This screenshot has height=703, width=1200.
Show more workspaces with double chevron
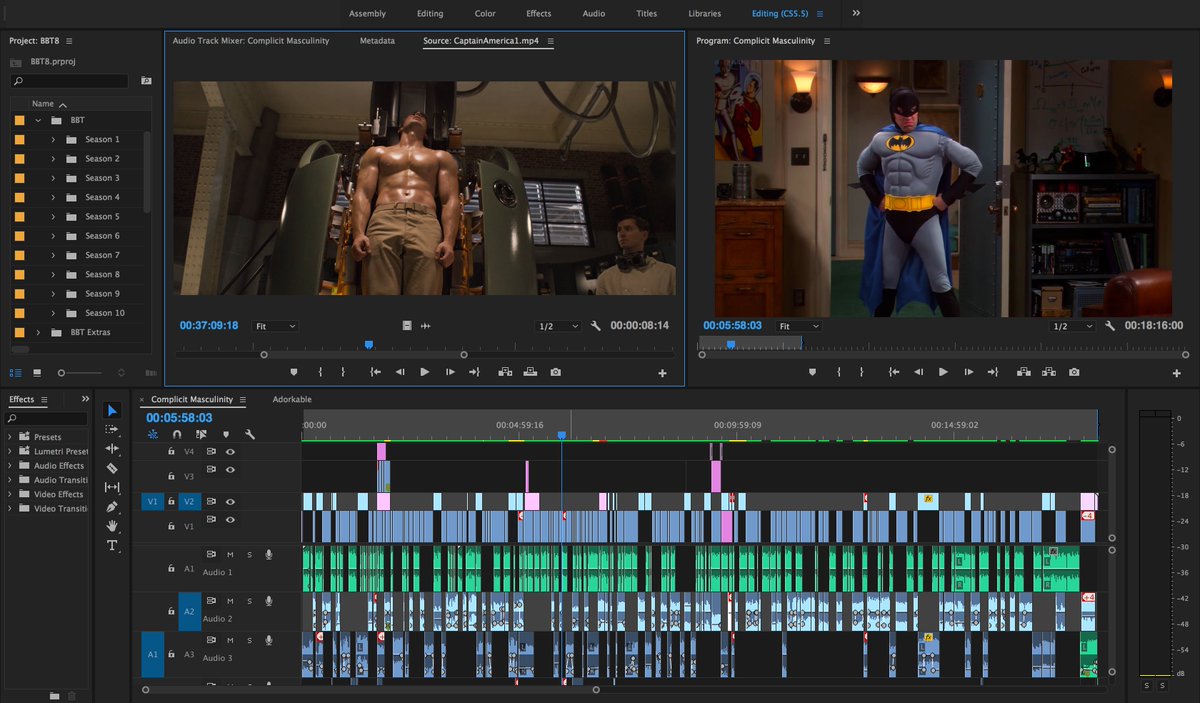click(856, 13)
